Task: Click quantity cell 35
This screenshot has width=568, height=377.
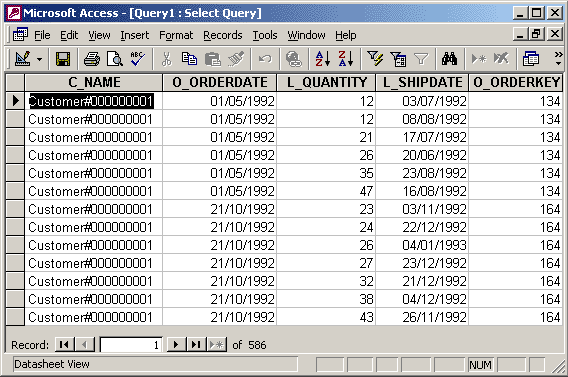Action: pyautogui.click(x=326, y=173)
